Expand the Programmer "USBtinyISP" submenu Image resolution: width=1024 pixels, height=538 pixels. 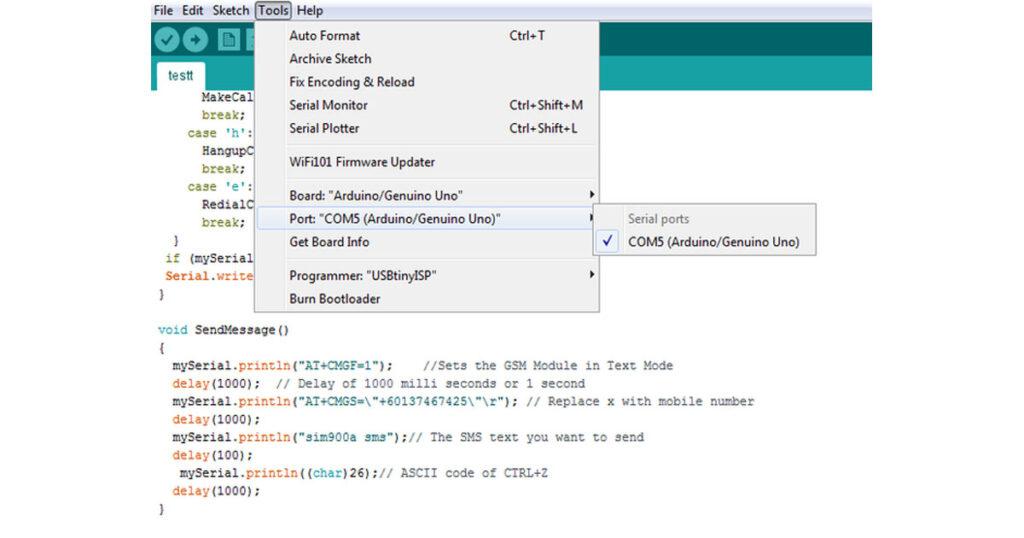pos(363,275)
